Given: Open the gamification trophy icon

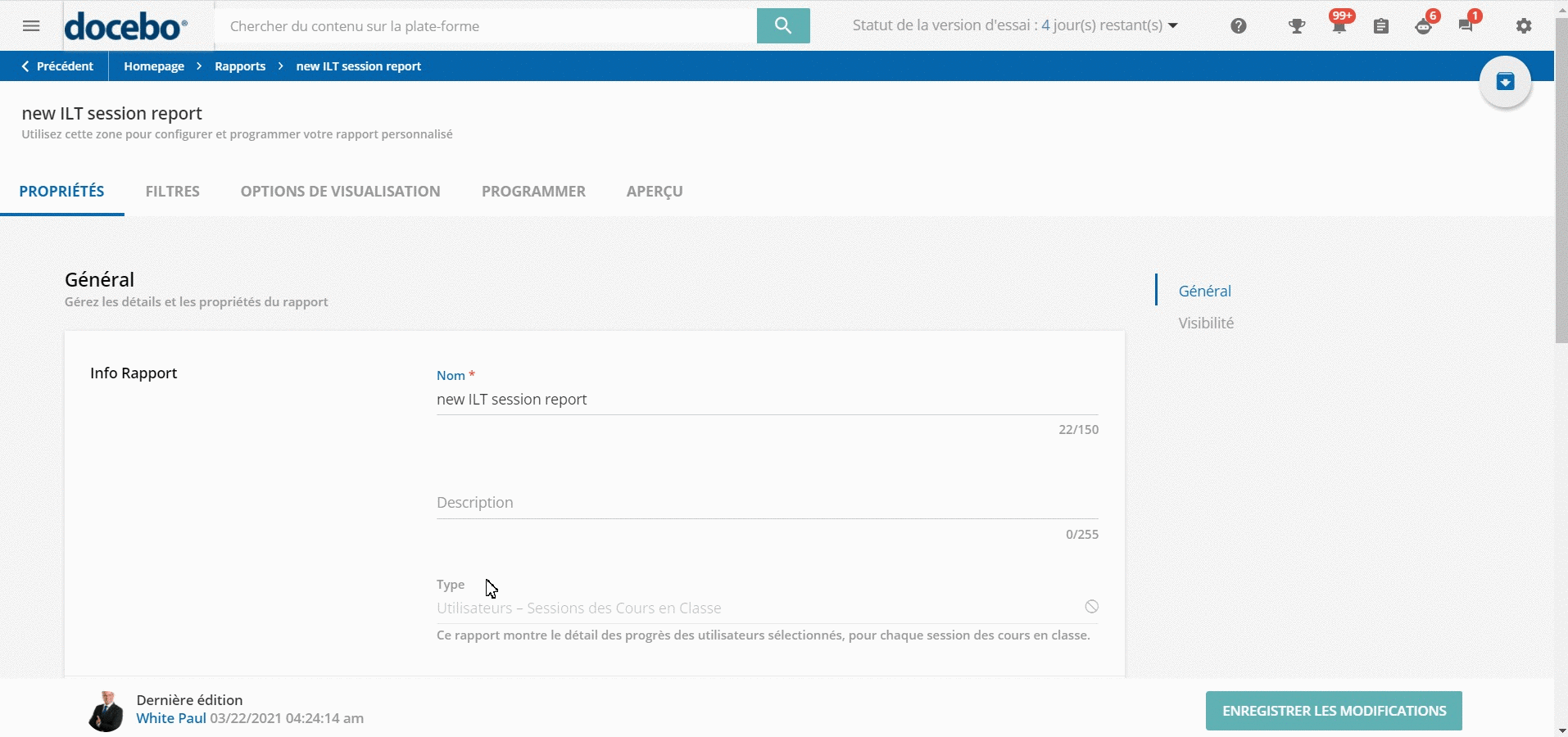Looking at the screenshot, I should [x=1297, y=26].
